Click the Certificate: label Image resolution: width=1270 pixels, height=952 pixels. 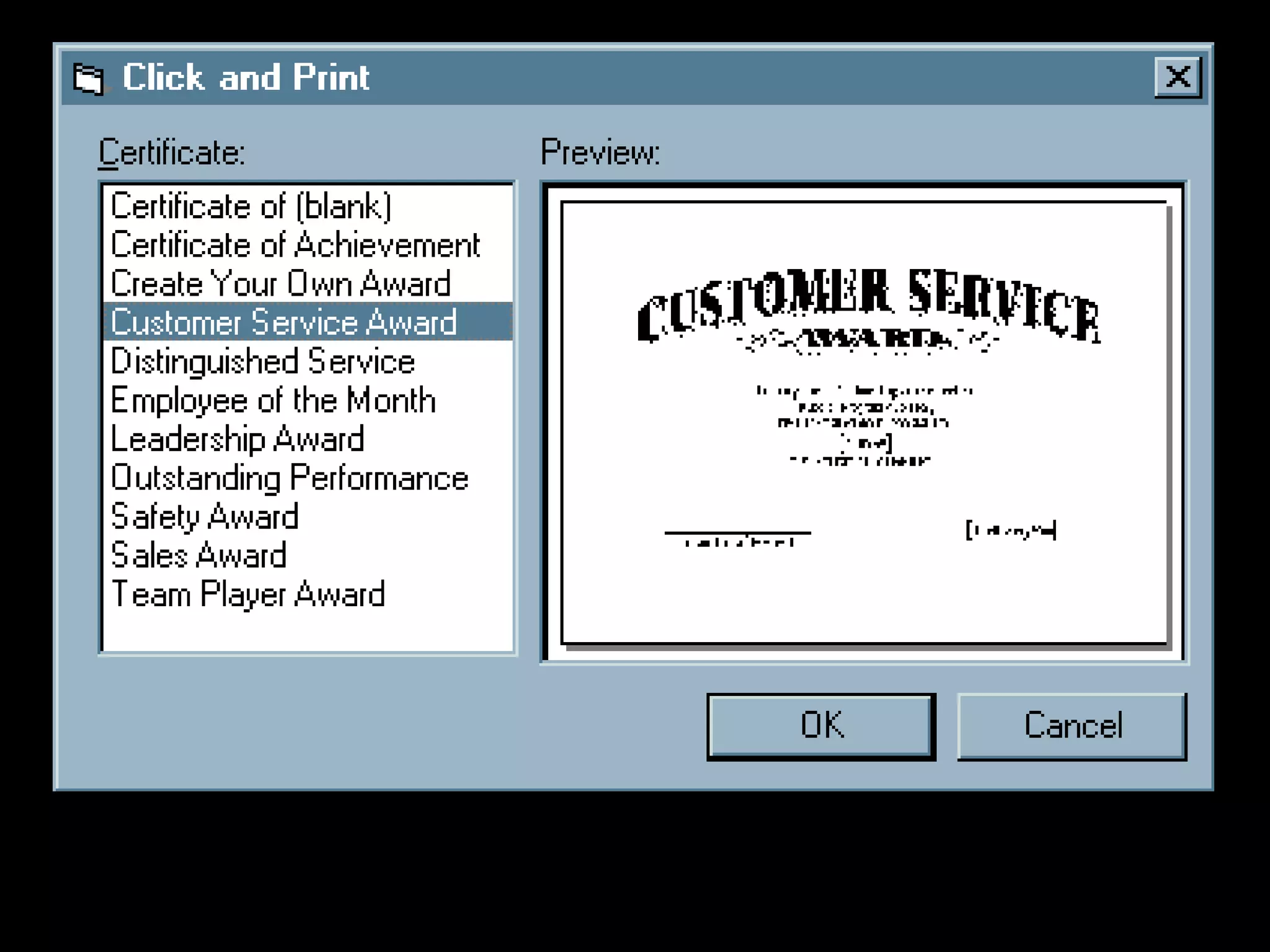click(172, 152)
